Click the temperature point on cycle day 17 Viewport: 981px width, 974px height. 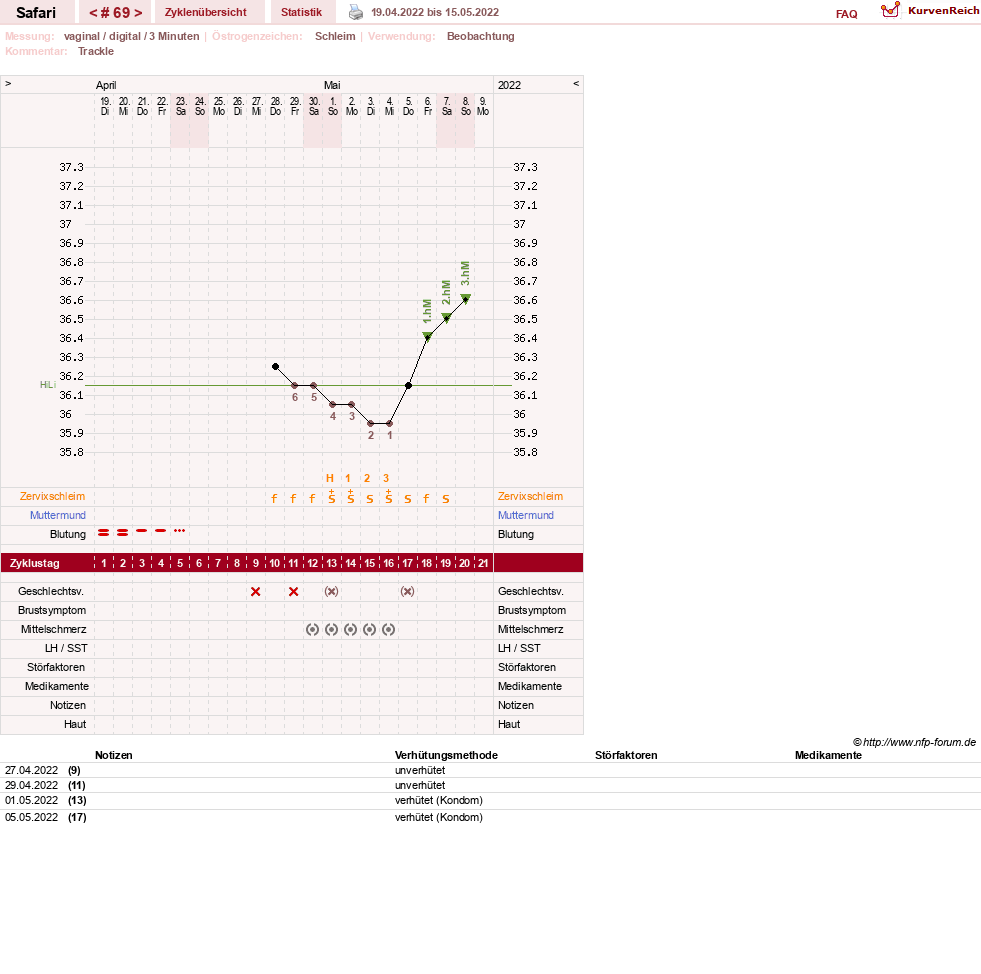pyautogui.click(x=408, y=385)
